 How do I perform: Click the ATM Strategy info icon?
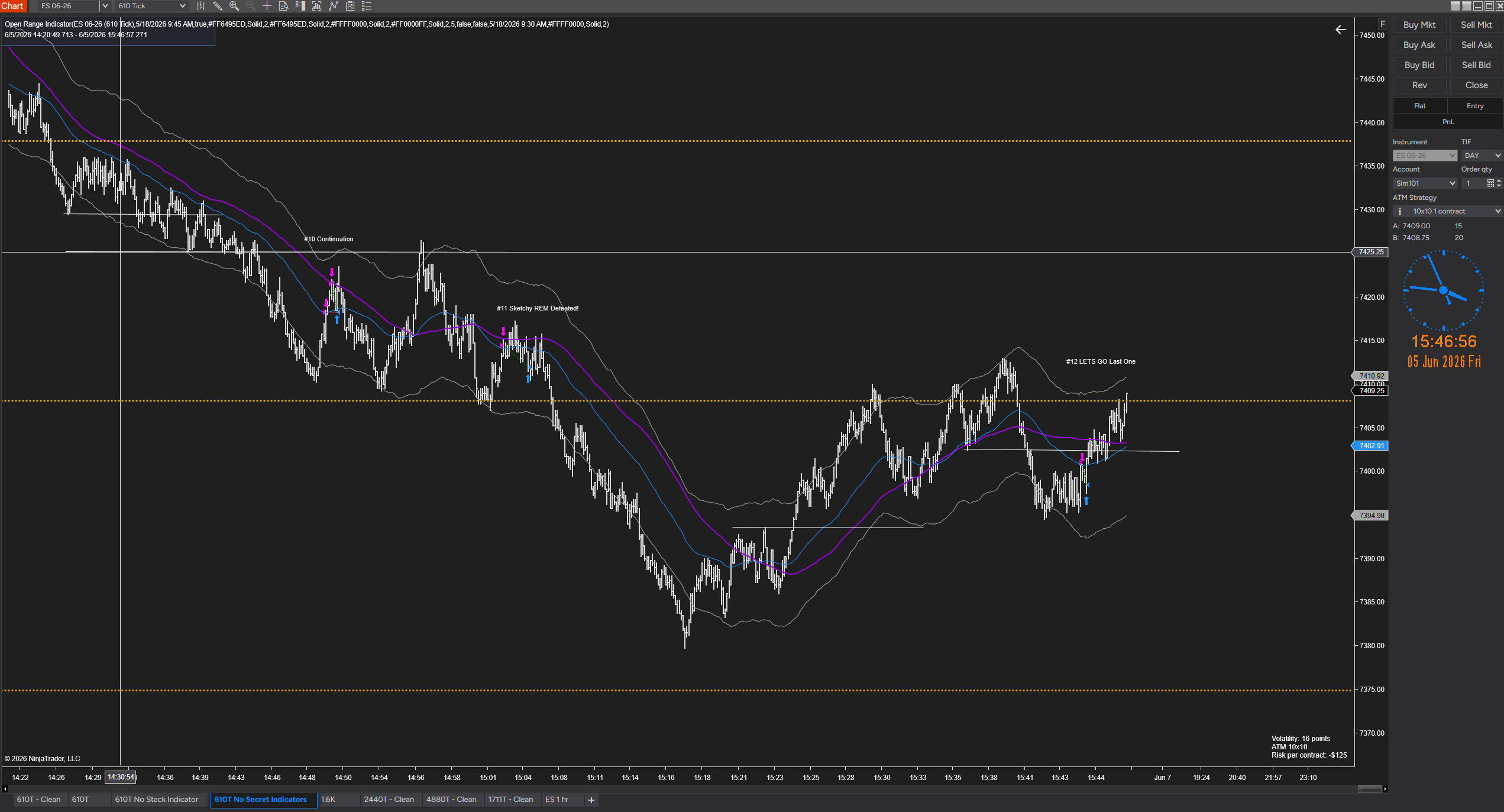pyautogui.click(x=1399, y=211)
